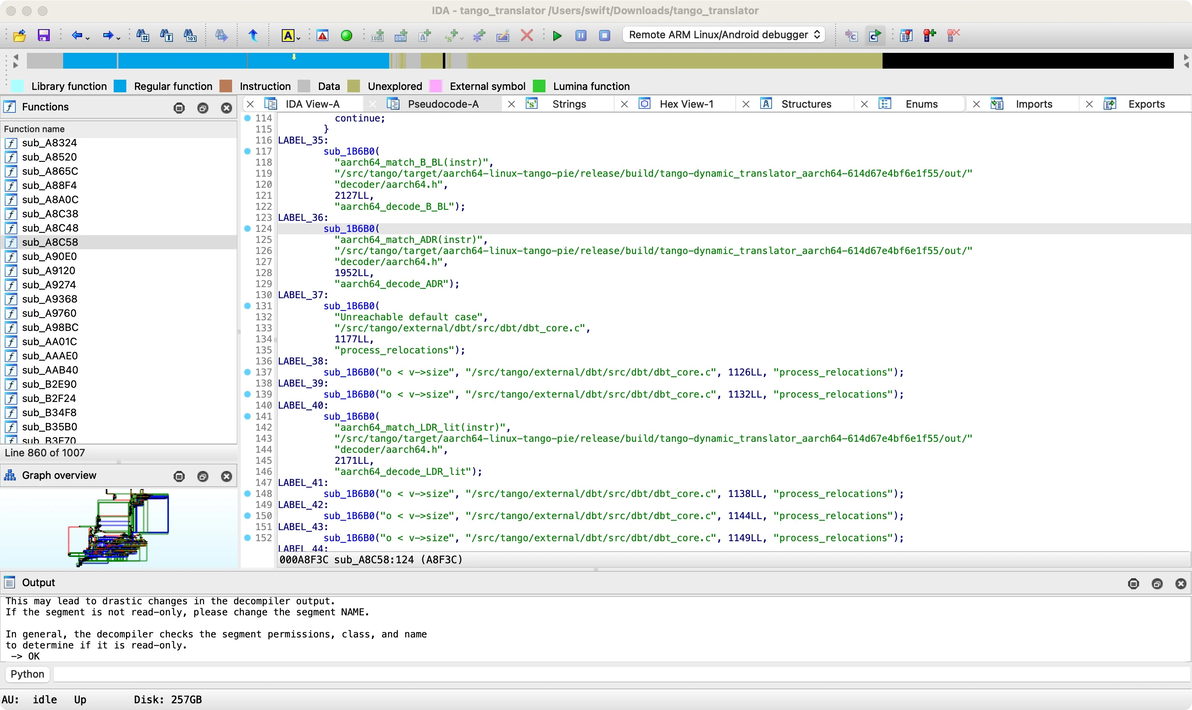Toggle breakpoint dot at line 117
The image size is (1192, 710).
click(248, 151)
